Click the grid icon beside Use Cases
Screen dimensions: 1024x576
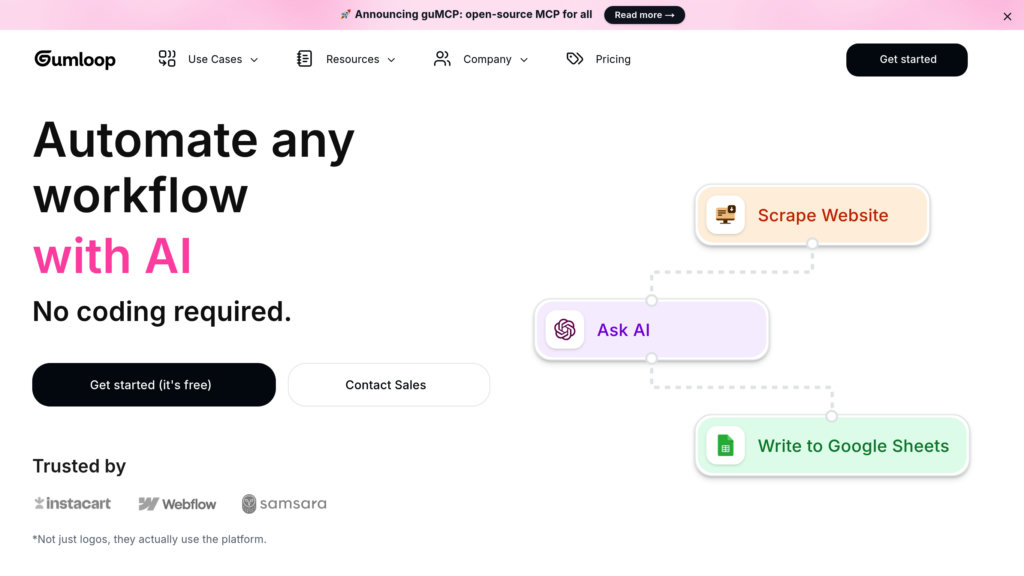point(166,59)
